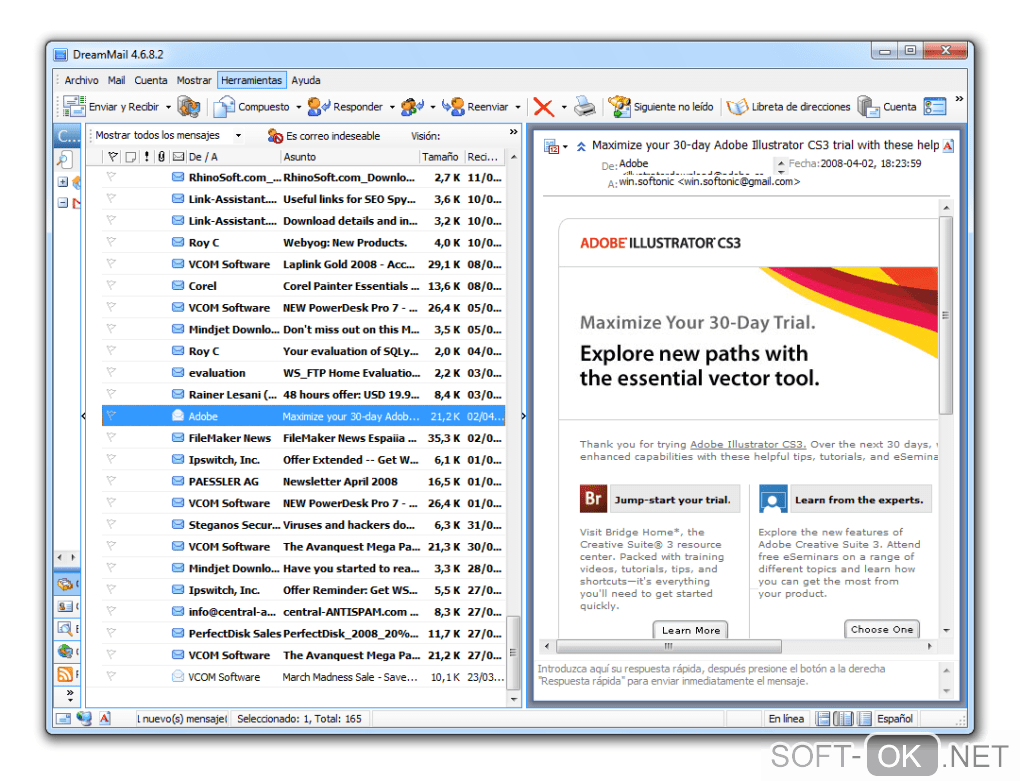
Task: Open the Cuenta menu
Action: tap(151, 81)
